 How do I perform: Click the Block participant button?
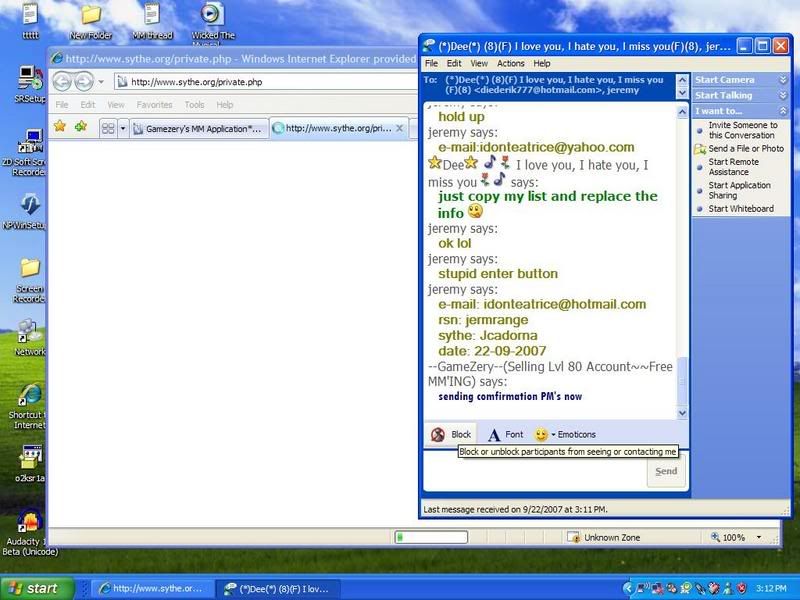click(451, 434)
